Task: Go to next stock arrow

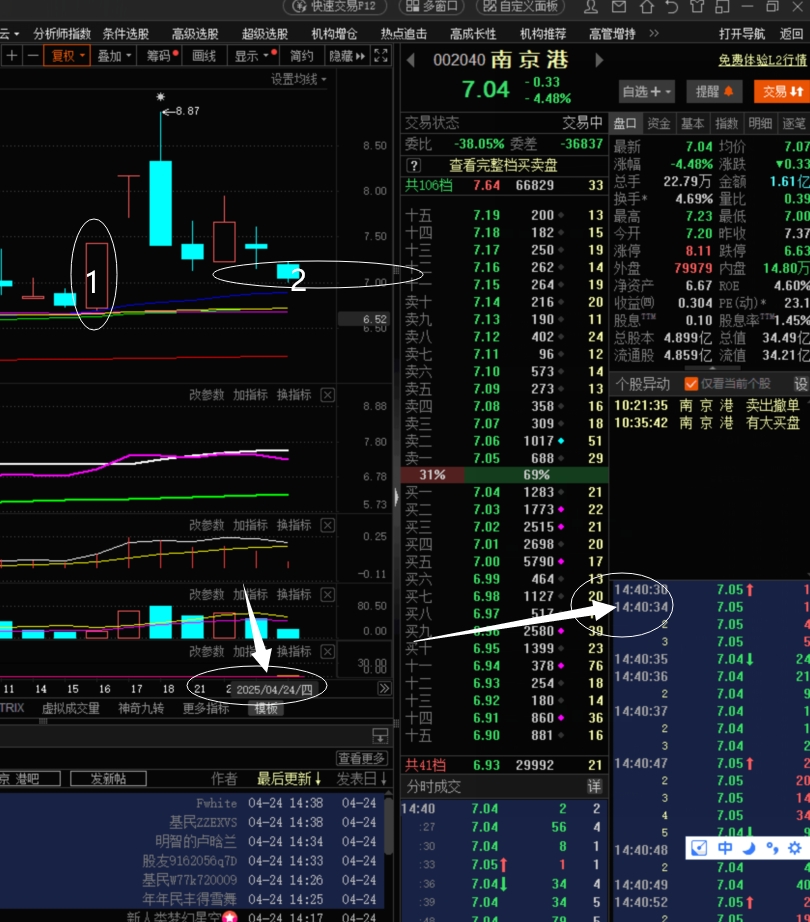Action: pos(599,60)
